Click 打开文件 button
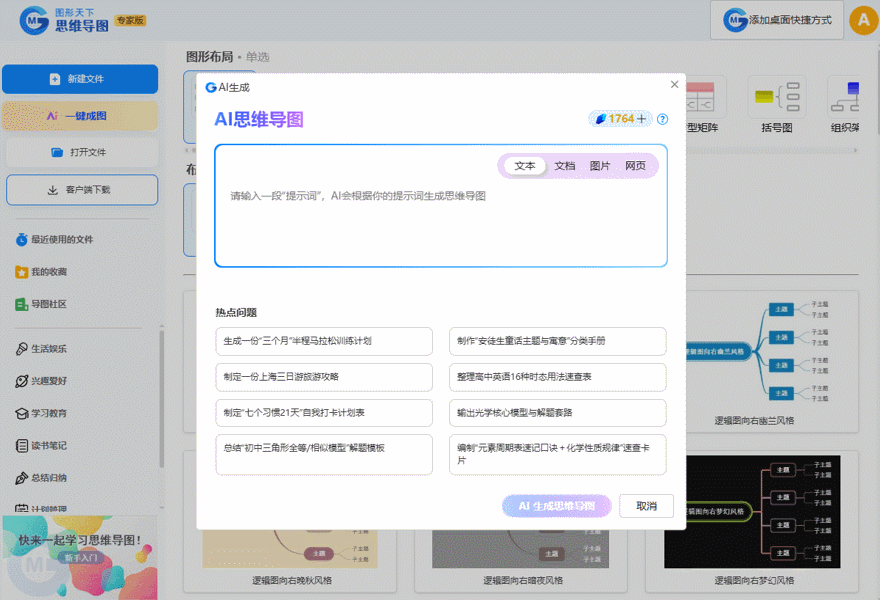880x600 pixels. [x=82, y=152]
